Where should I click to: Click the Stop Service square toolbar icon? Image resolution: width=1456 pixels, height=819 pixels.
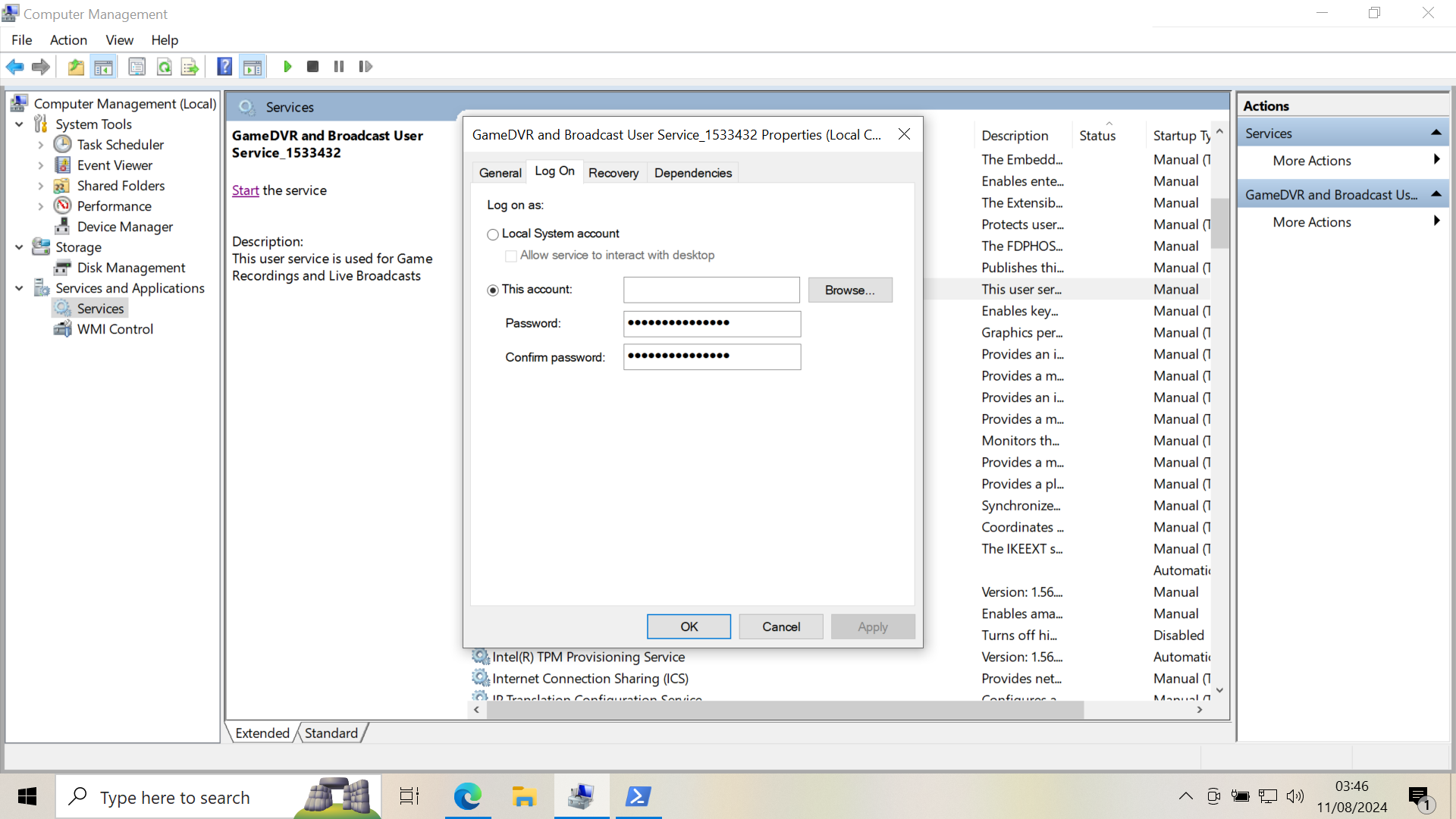pos(312,67)
